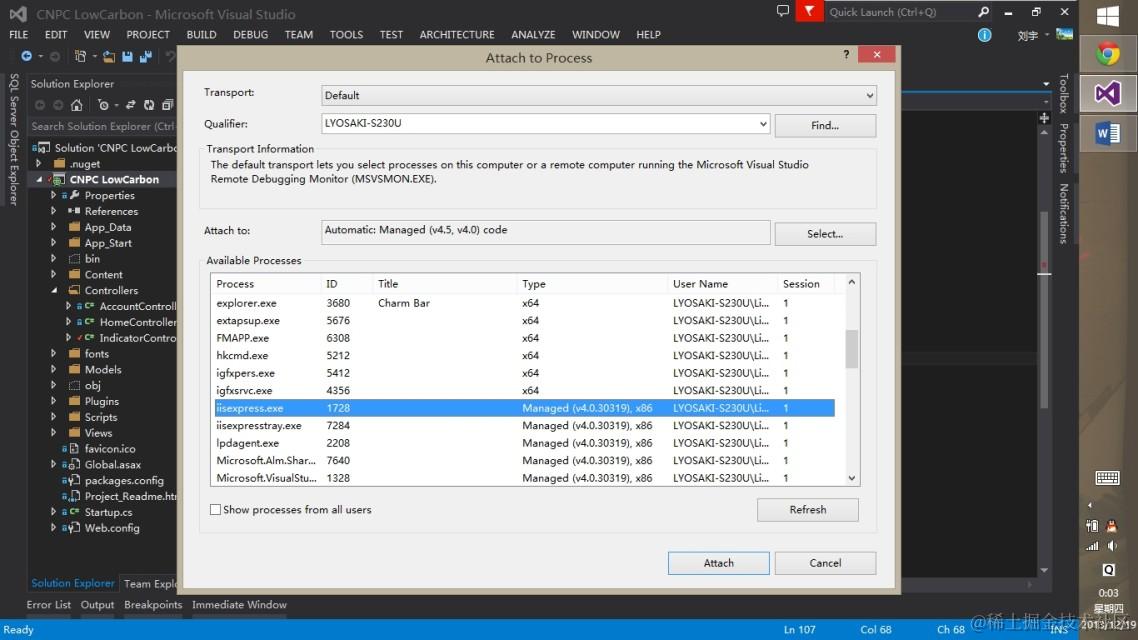Enable Show processes from all users

[216, 509]
